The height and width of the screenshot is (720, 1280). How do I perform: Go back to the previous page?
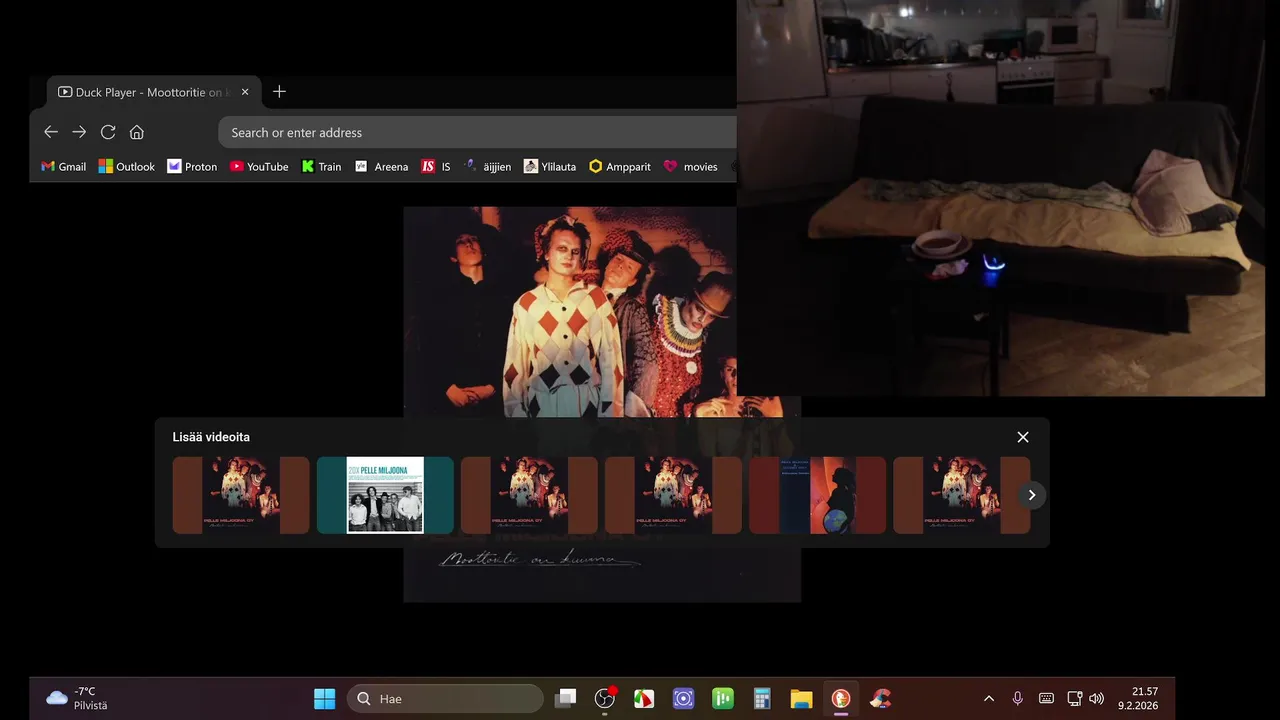[51, 132]
